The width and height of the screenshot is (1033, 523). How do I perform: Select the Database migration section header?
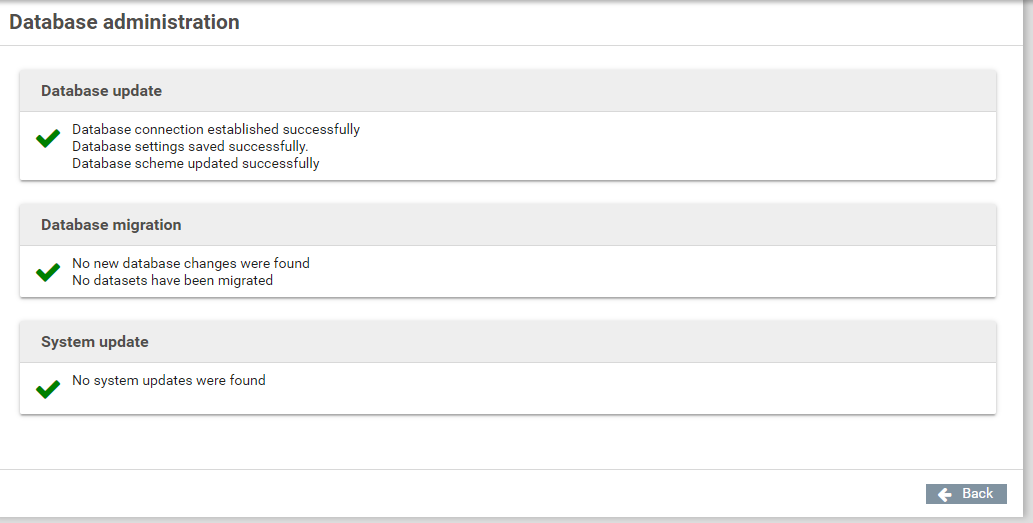click(111, 225)
